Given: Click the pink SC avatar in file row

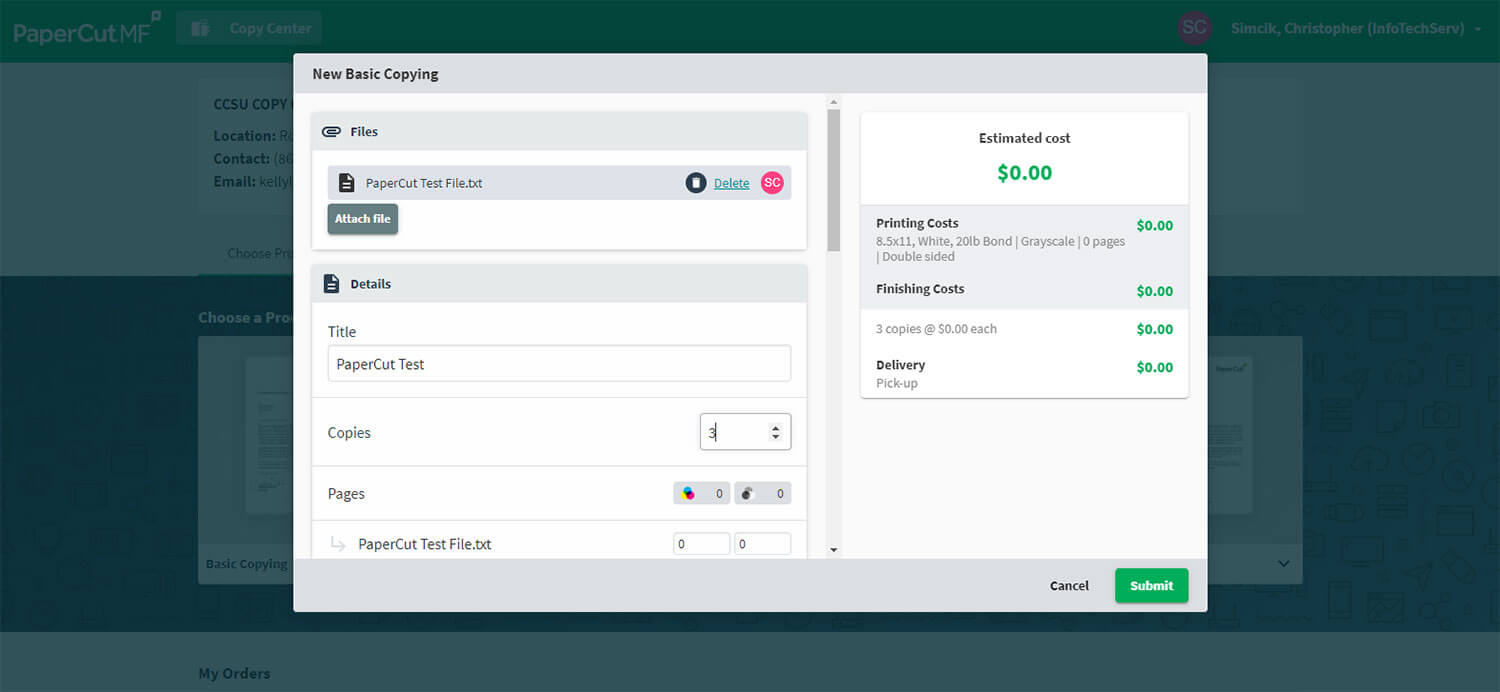Looking at the screenshot, I should (x=772, y=183).
